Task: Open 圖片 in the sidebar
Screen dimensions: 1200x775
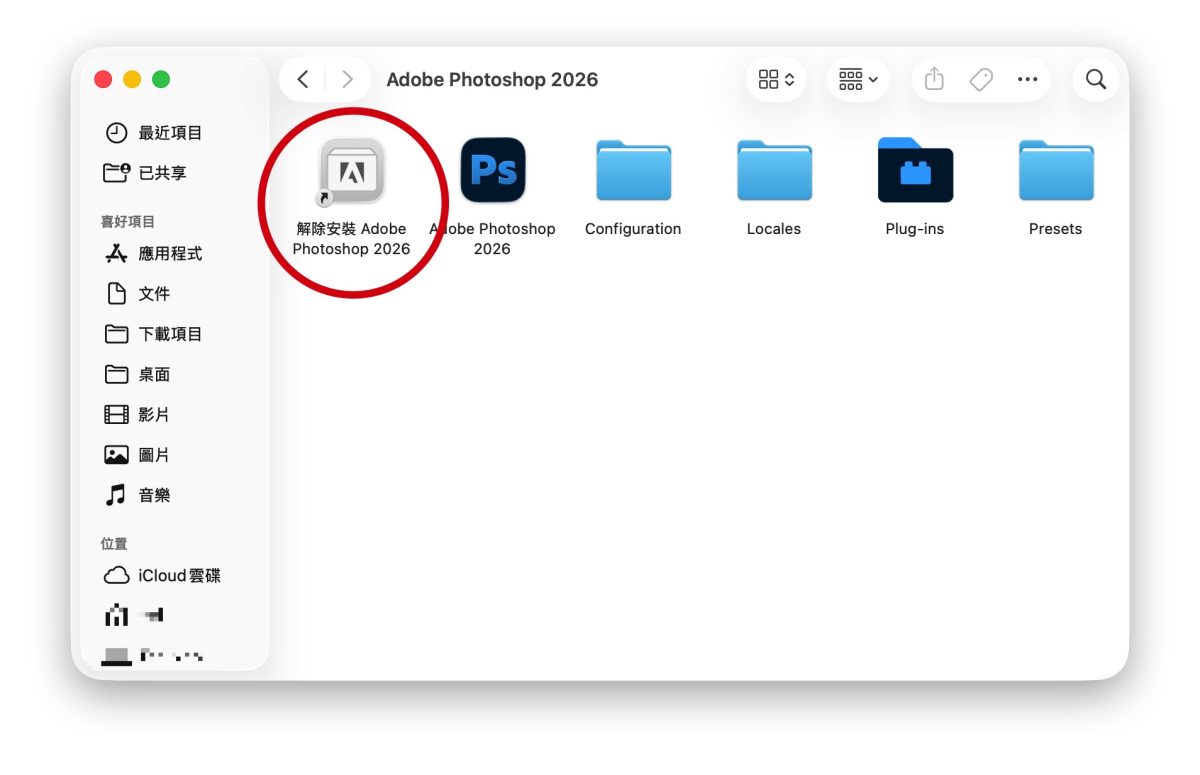Action: [x=138, y=455]
